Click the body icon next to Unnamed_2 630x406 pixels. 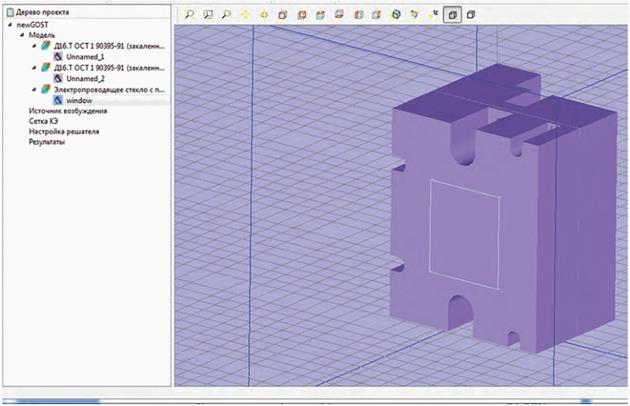[58, 78]
